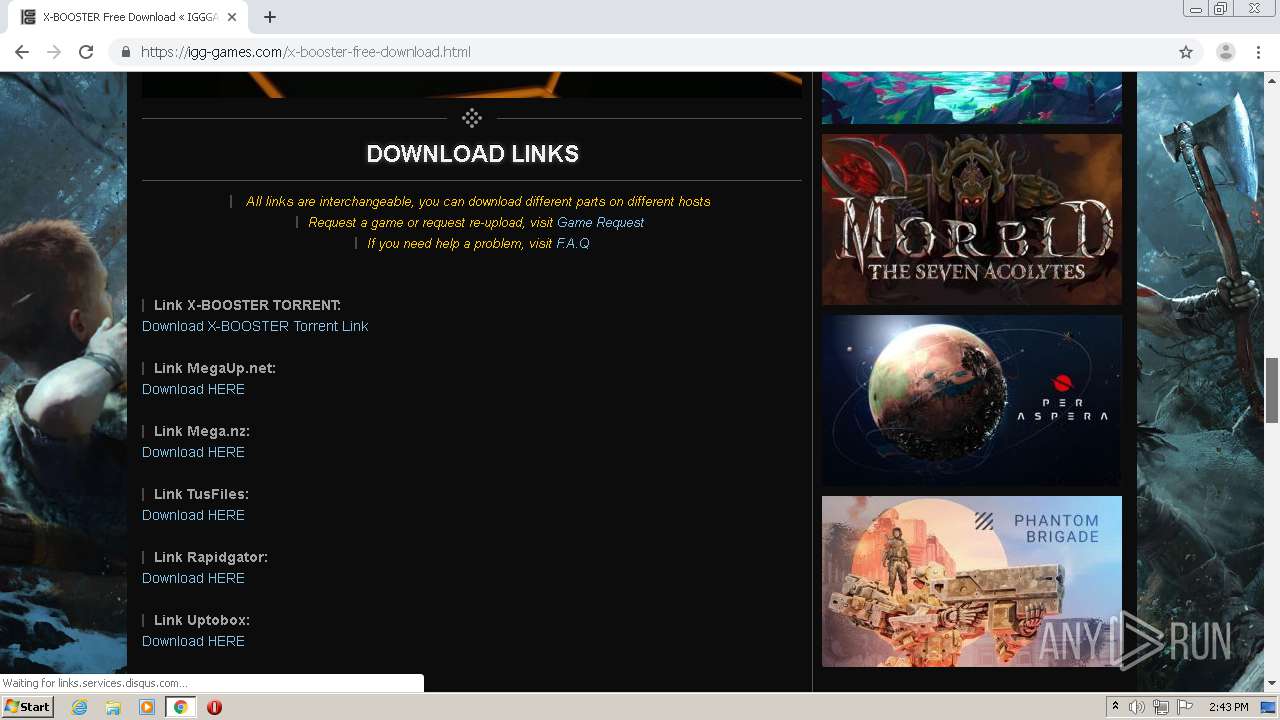Close the X-BOOSTER Free Download tab
The image size is (1280, 720).
[x=232, y=17]
